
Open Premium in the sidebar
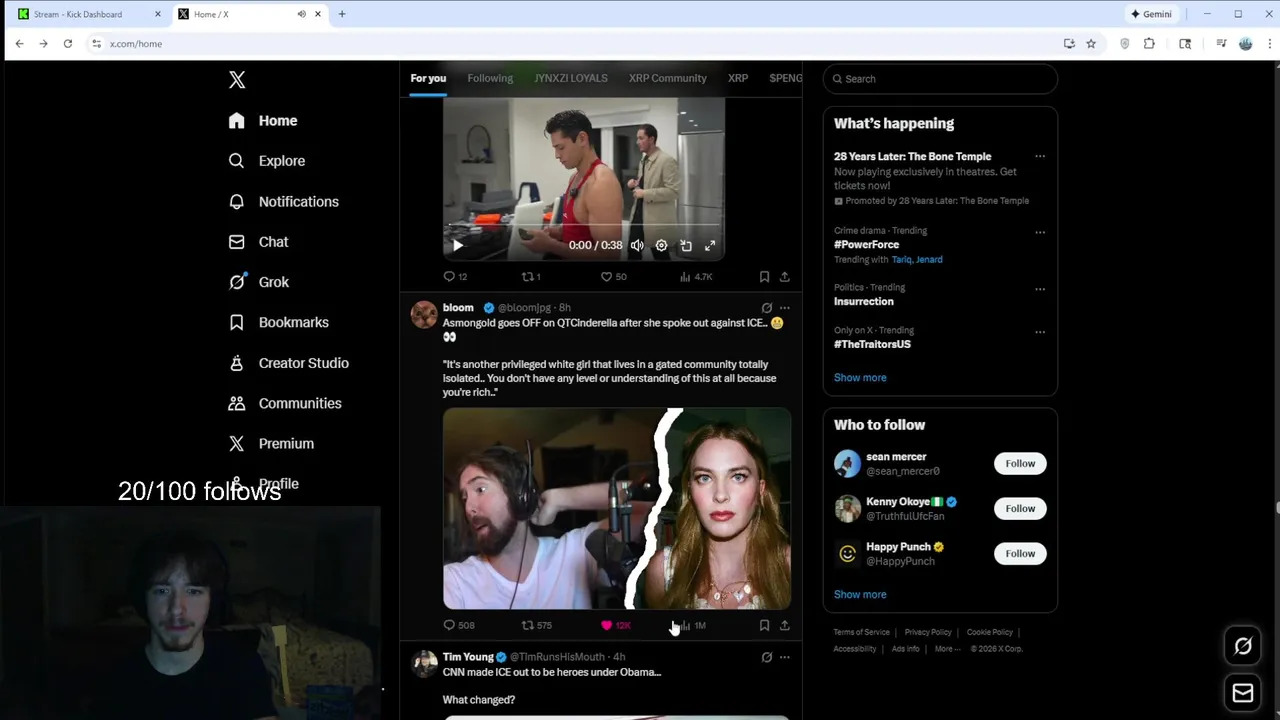(271, 443)
